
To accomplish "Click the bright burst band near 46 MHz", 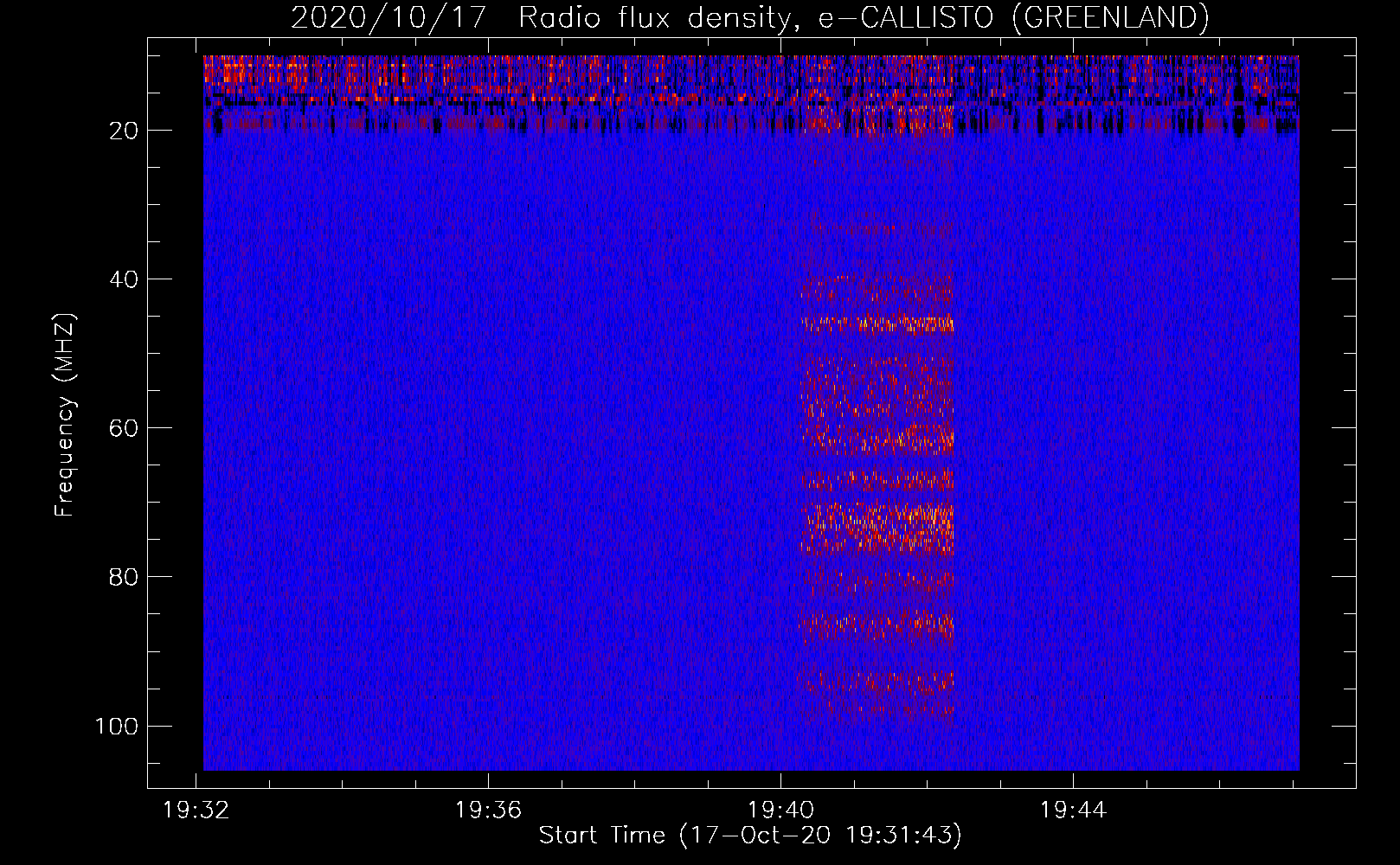I will 877,324.
